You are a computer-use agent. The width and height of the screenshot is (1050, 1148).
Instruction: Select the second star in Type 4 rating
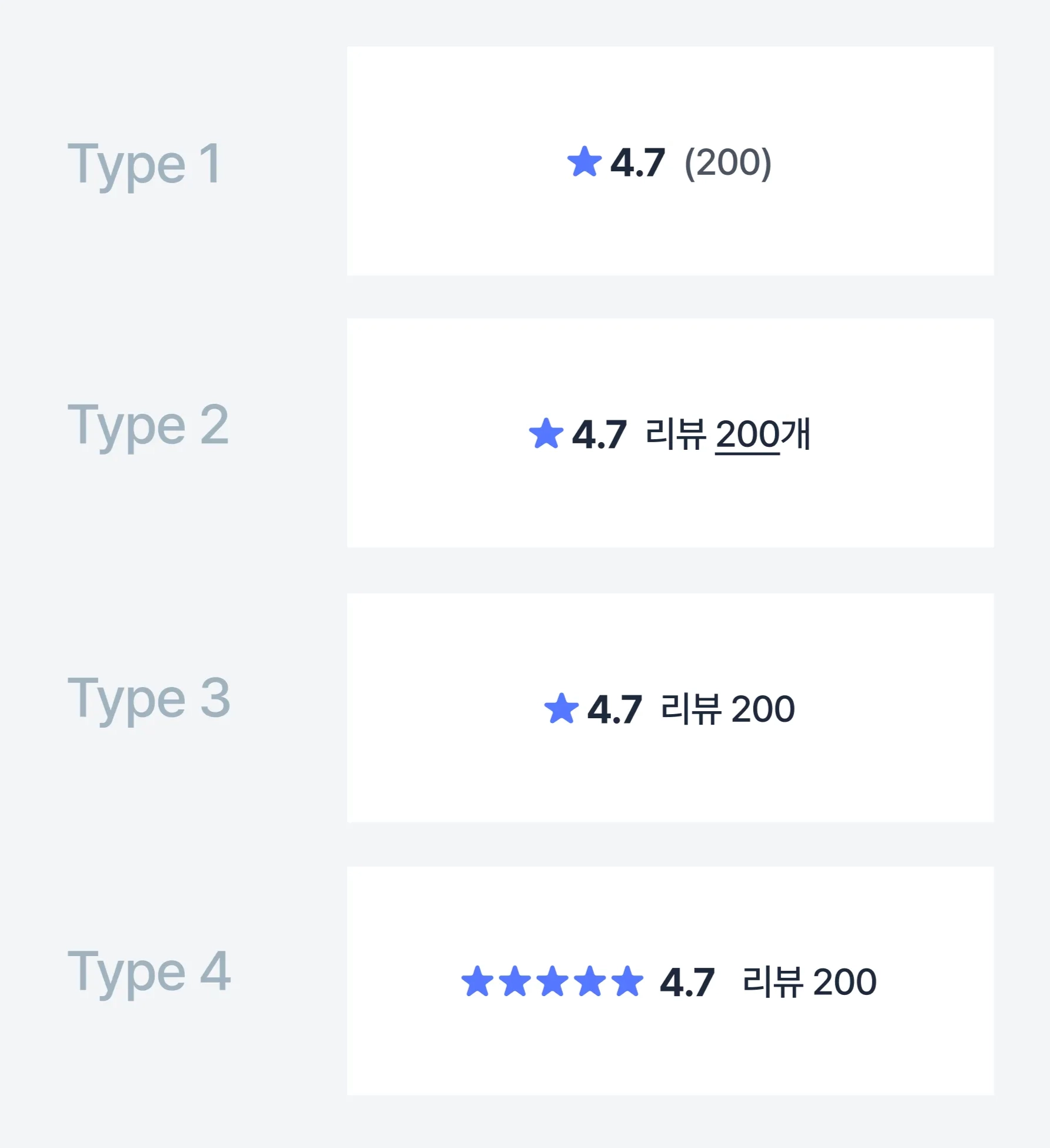(x=515, y=981)
